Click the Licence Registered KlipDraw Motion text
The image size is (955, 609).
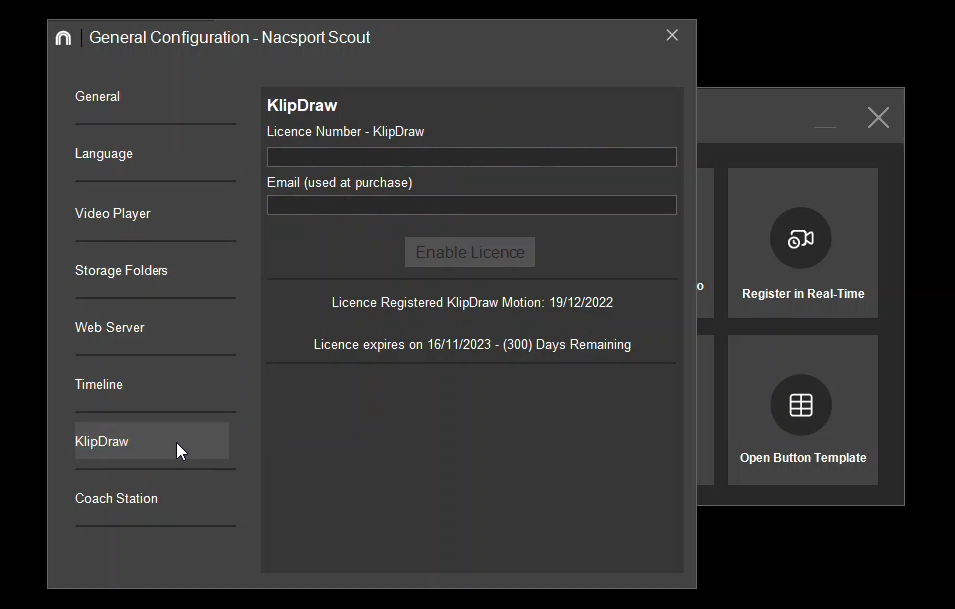(472, 302)
